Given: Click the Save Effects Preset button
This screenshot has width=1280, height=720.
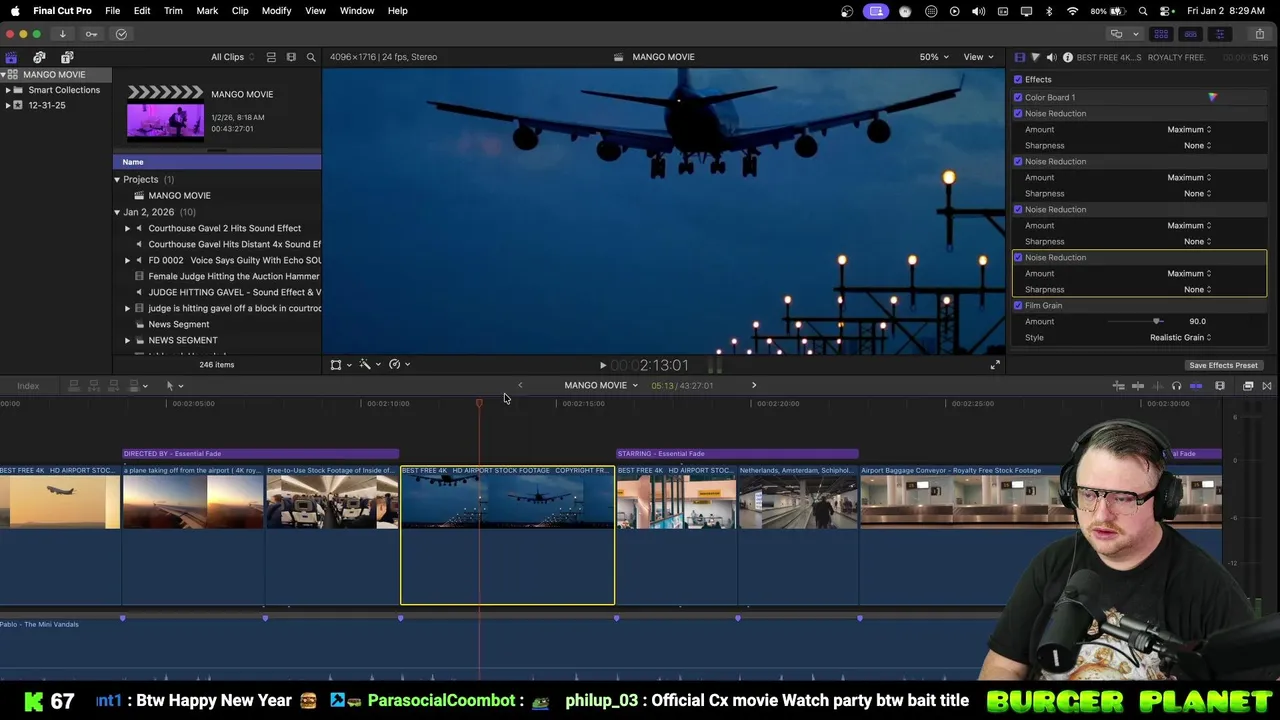Looking at the screenshot, I should [x=1223, y=366].
